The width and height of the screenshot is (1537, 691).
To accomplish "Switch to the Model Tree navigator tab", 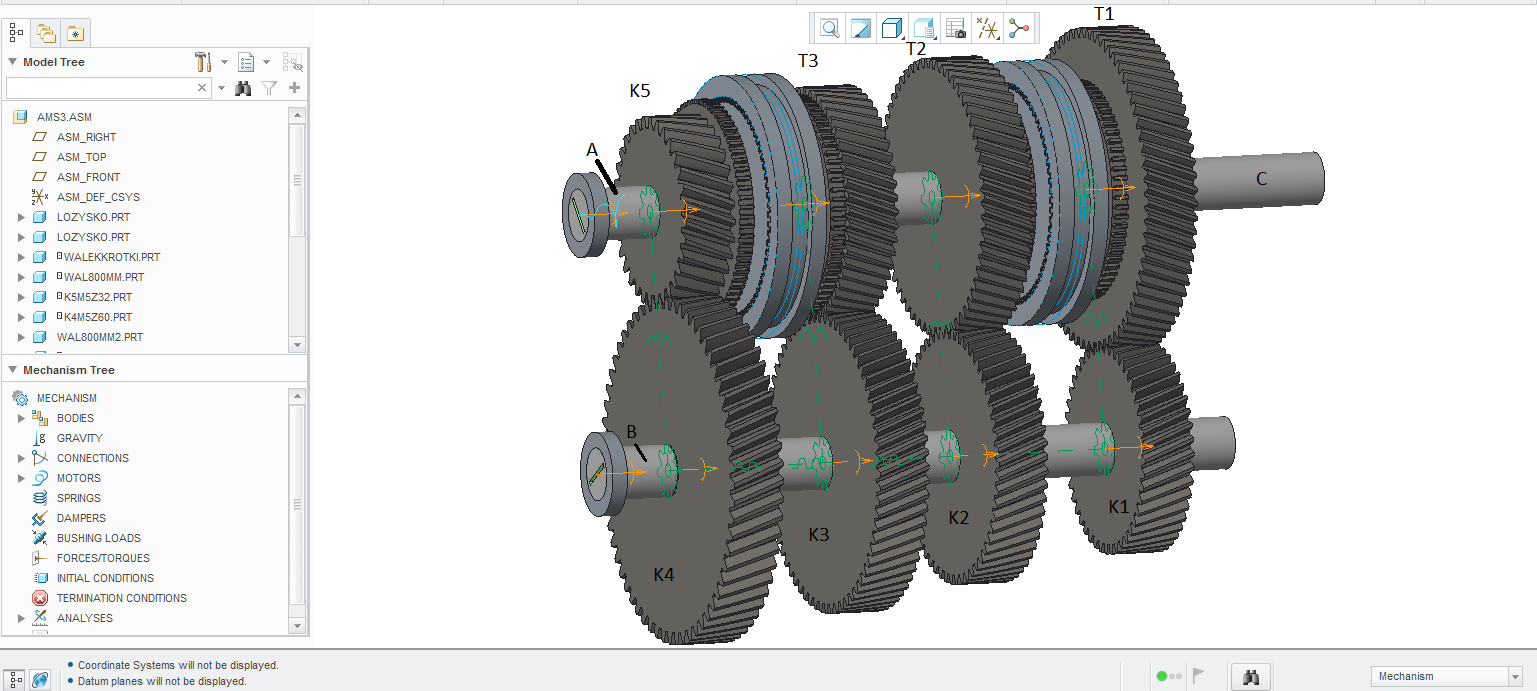I will point(16,33).
